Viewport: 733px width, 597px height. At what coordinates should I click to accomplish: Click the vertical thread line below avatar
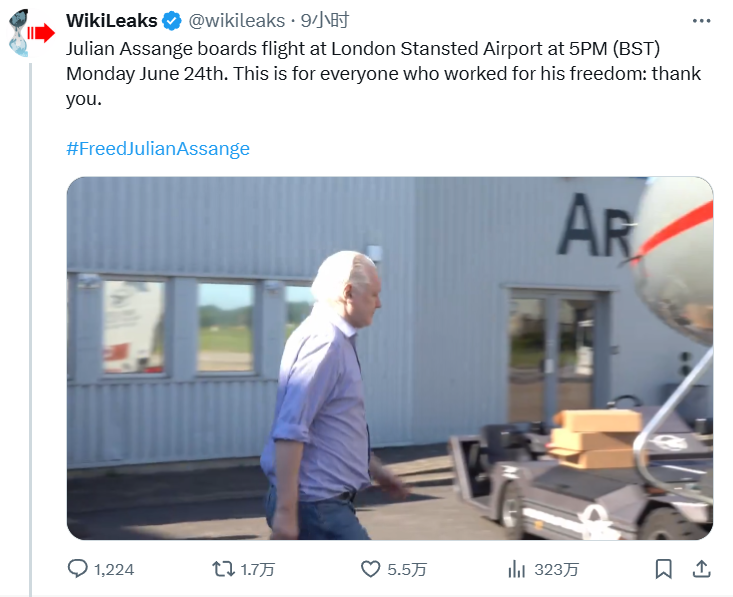pos(30,300)
